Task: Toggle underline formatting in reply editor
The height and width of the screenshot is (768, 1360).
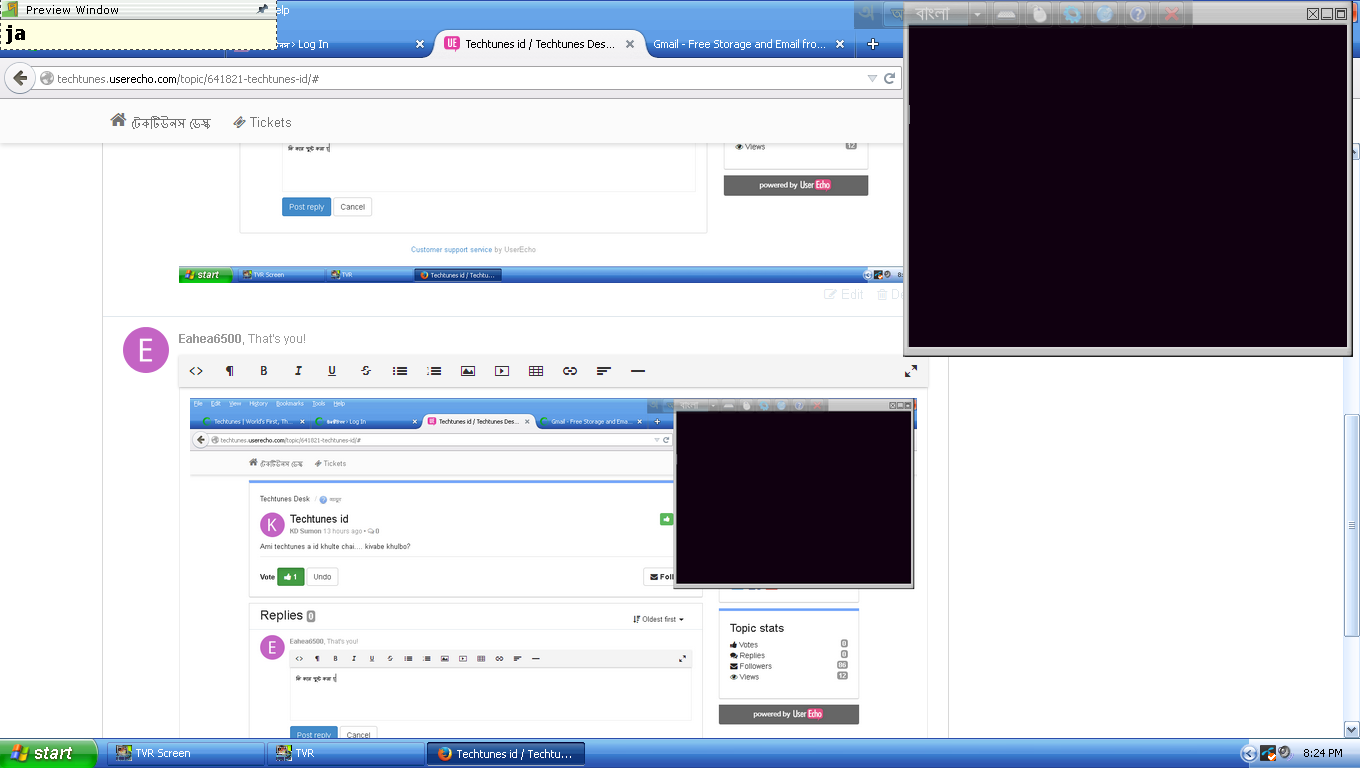Action: point(332,371)
